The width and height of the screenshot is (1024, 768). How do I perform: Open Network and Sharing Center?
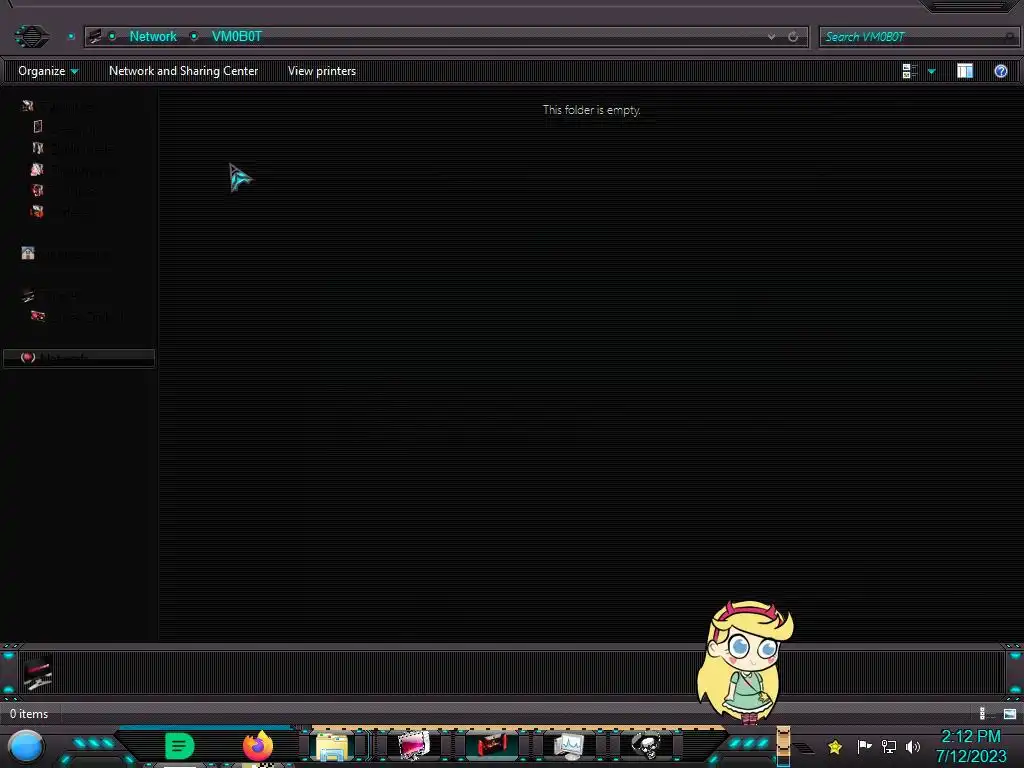(x=184, y=71)
